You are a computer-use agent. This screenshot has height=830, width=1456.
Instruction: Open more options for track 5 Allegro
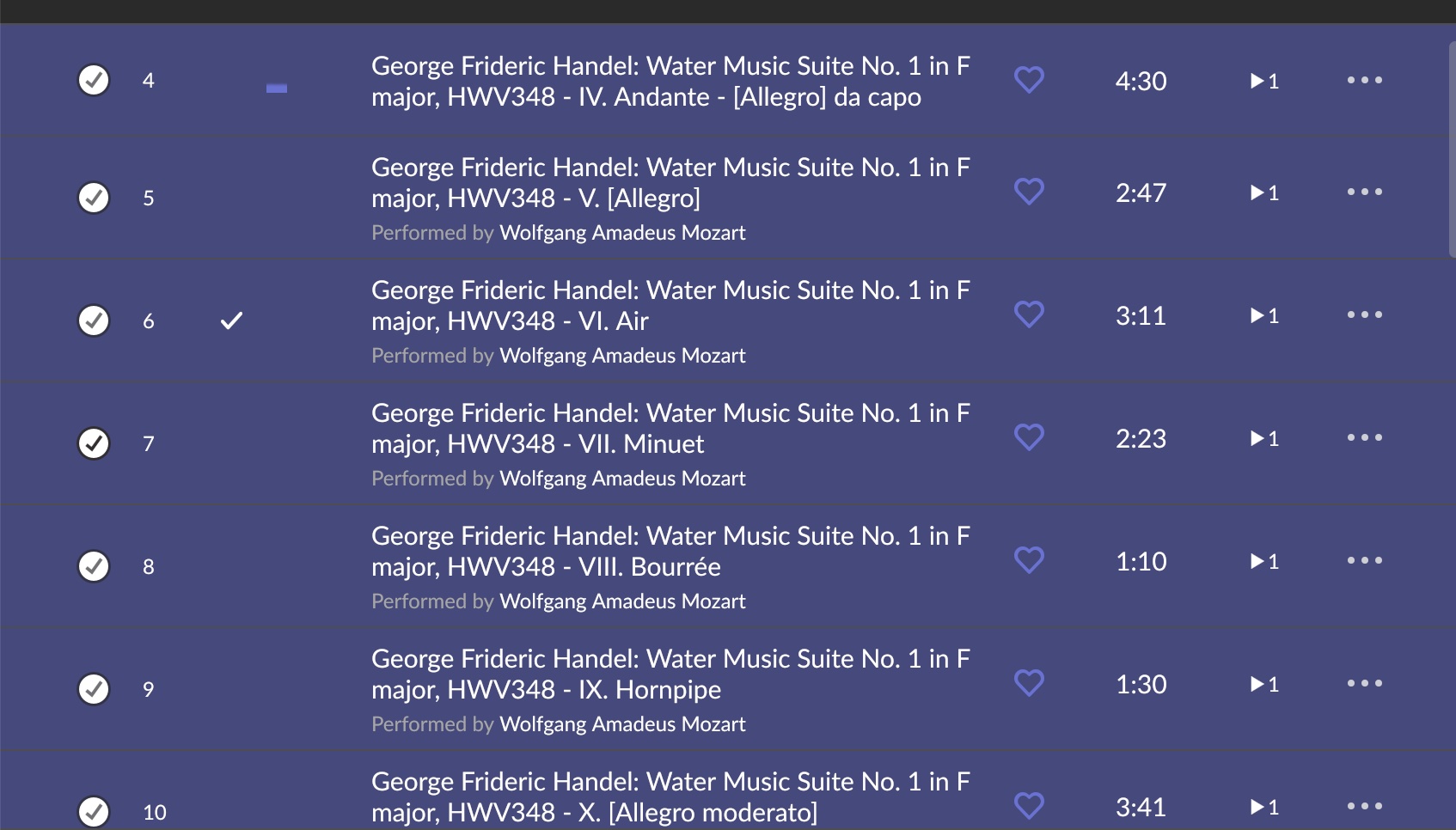click(x=1364, y=192)
